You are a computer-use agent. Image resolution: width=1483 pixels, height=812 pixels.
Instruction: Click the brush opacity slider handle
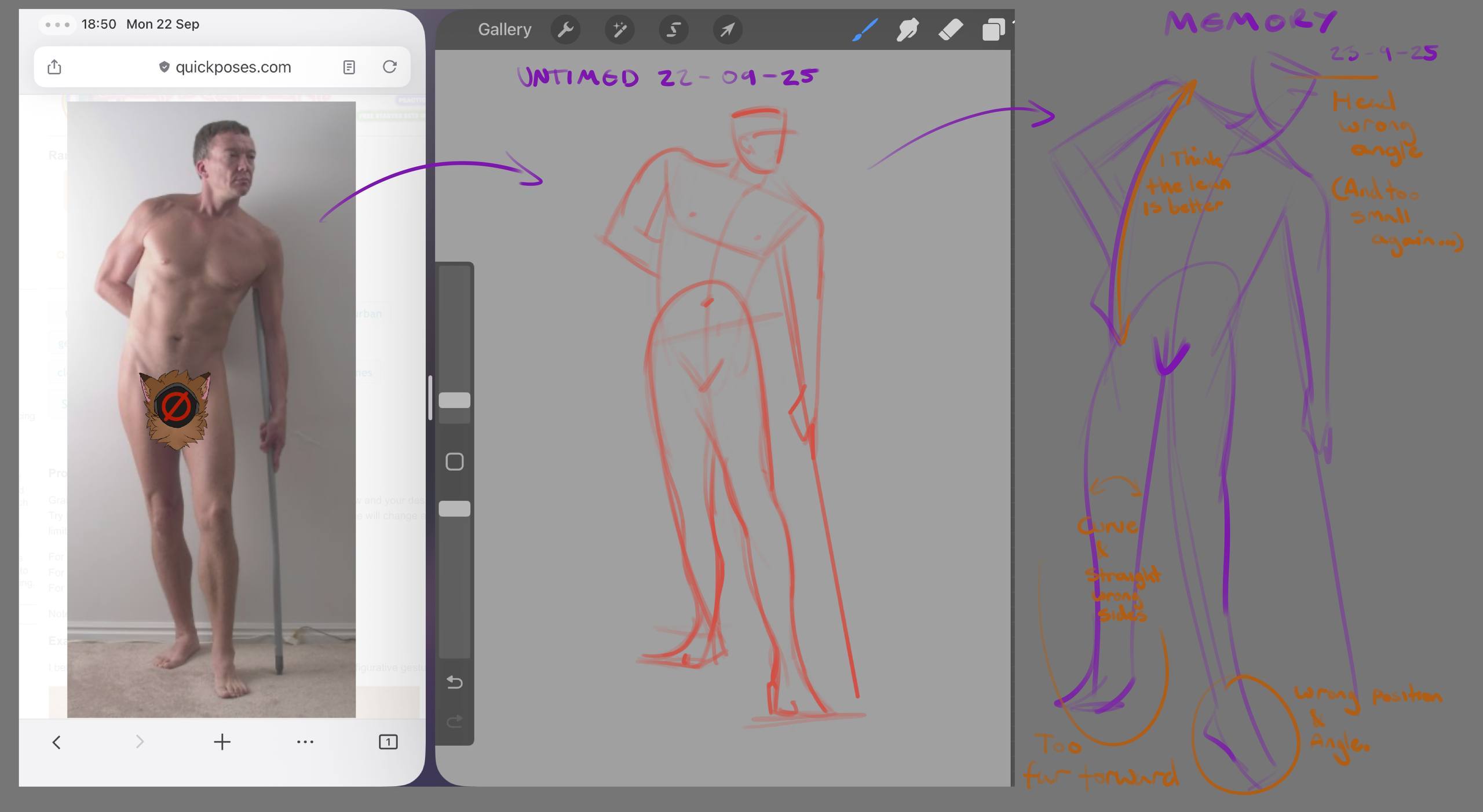click(454, 509)
